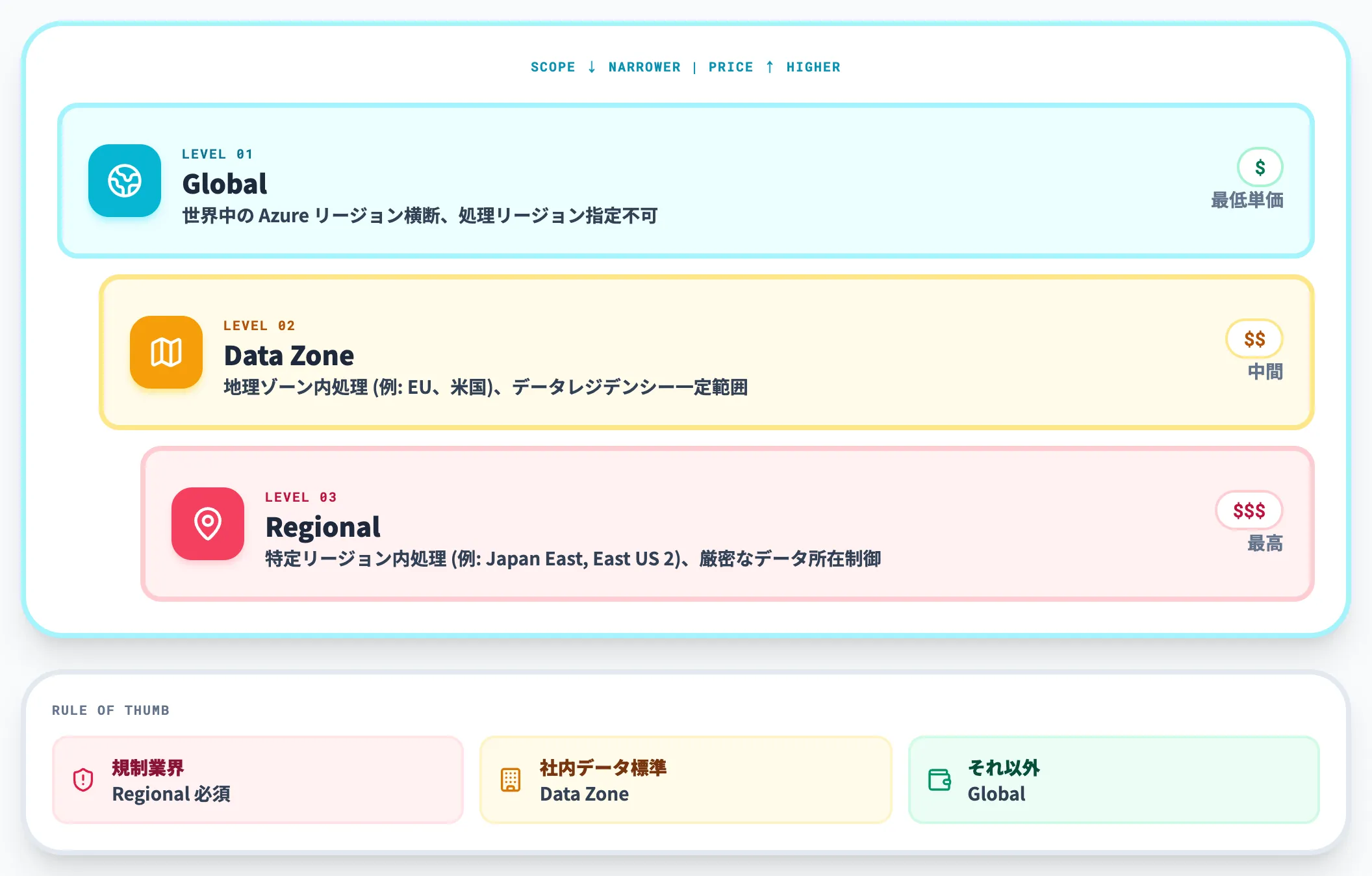Image resolution: width=1372 pixels, height=876 pixels.
Task: Click the 社内データ標準 title text
Action: coord(603,768)
